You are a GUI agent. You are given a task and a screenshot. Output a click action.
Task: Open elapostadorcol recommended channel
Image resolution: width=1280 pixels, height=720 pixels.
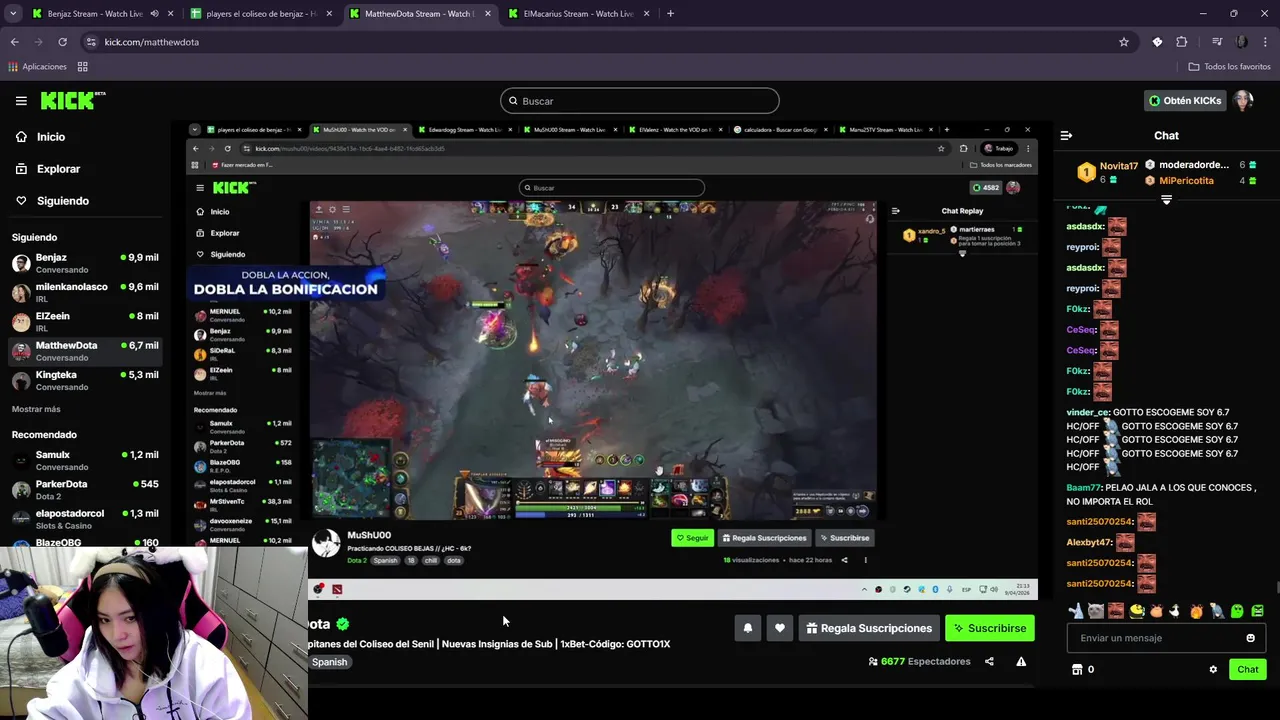85,519
